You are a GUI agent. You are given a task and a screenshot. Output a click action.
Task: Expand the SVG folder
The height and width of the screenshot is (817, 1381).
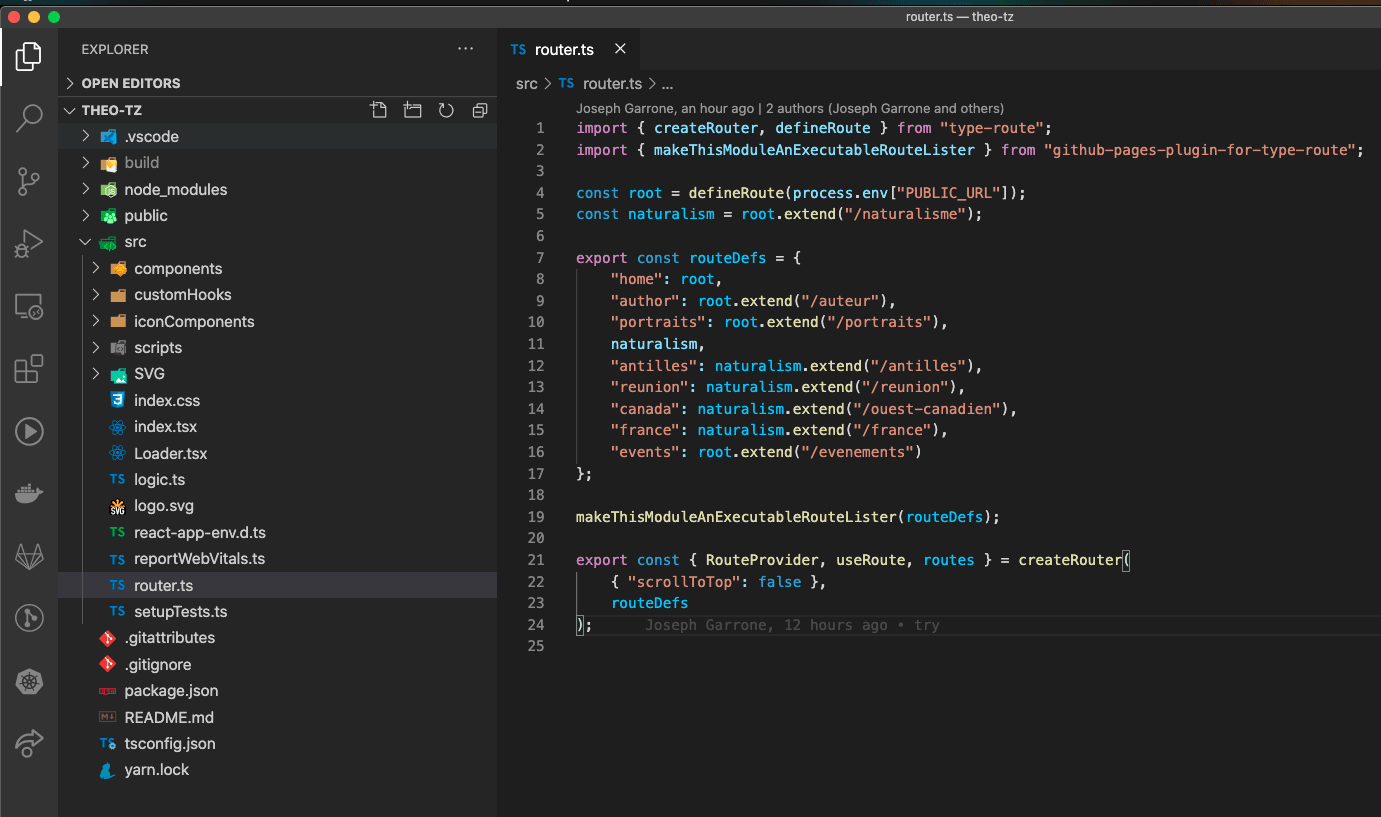[277, 374]
